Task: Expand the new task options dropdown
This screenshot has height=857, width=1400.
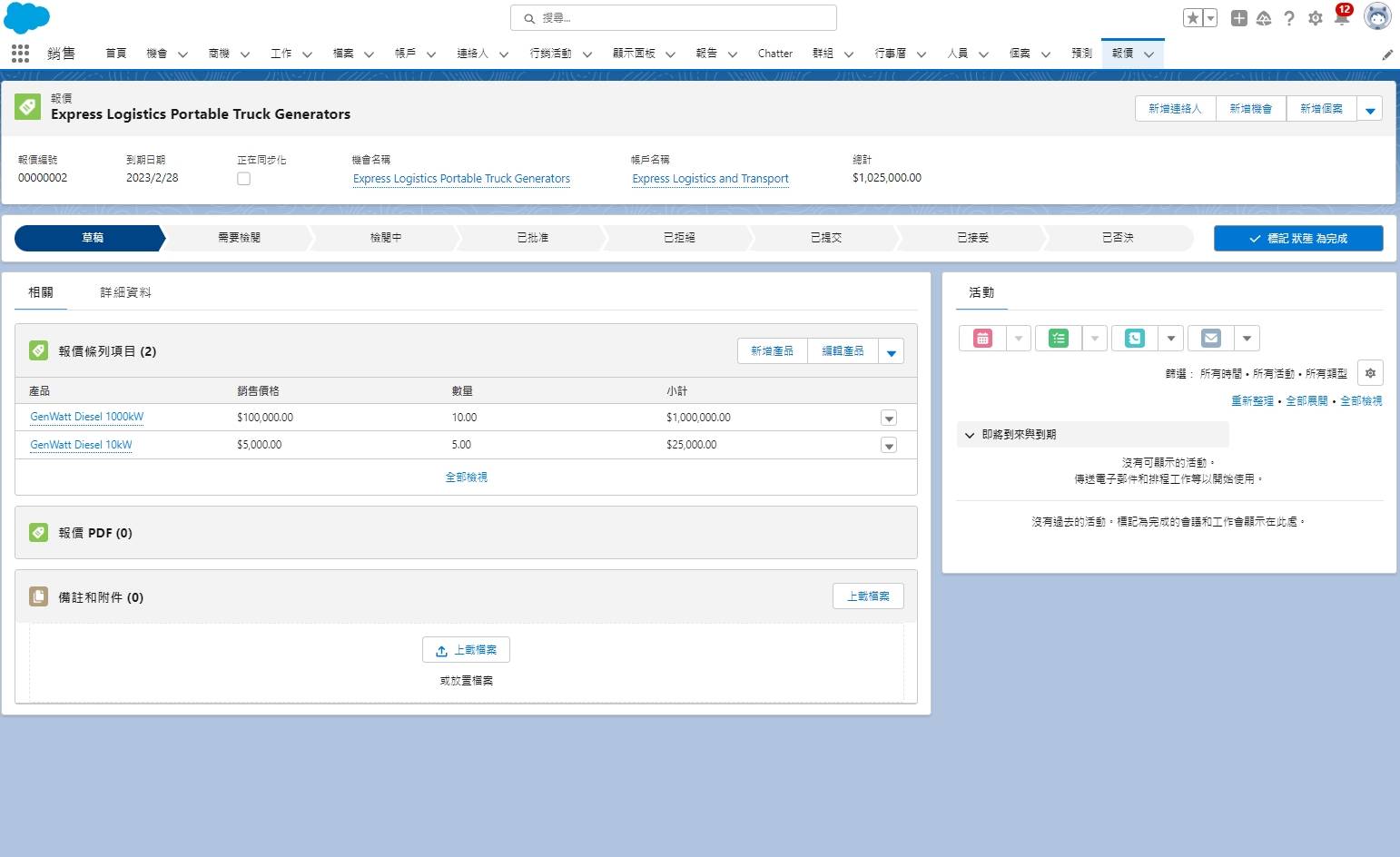Action: (x=1095, y=339)
